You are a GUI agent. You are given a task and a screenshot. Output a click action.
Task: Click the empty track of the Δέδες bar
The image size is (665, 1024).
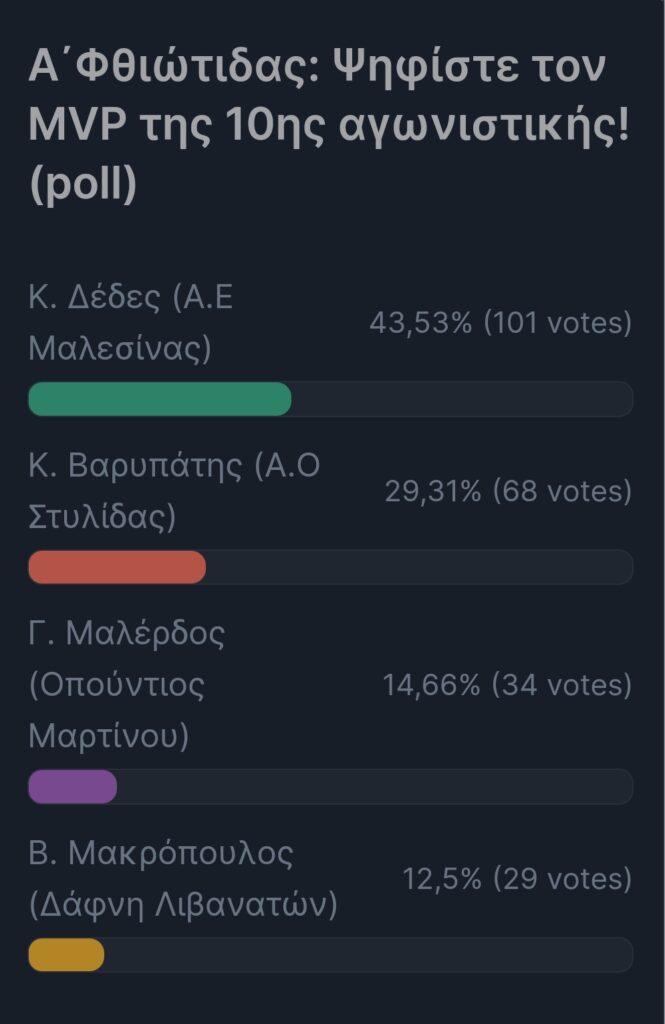point(462,399)
